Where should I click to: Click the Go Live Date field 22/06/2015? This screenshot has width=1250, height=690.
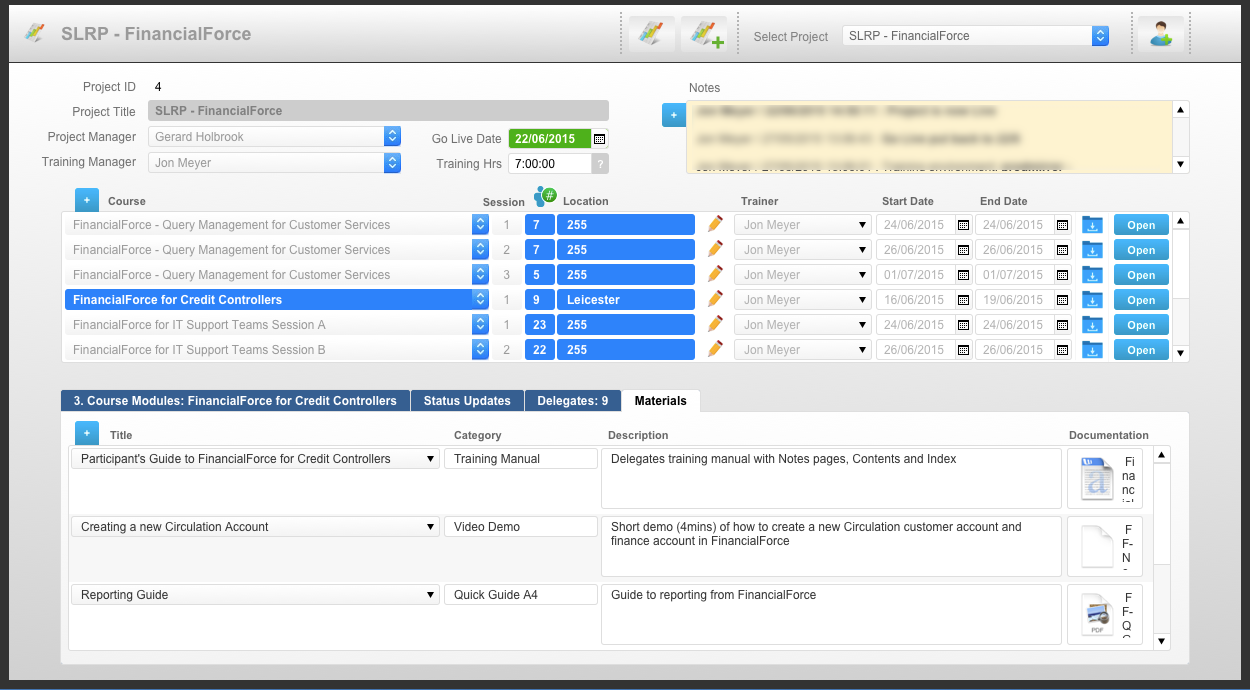(550, 139)
